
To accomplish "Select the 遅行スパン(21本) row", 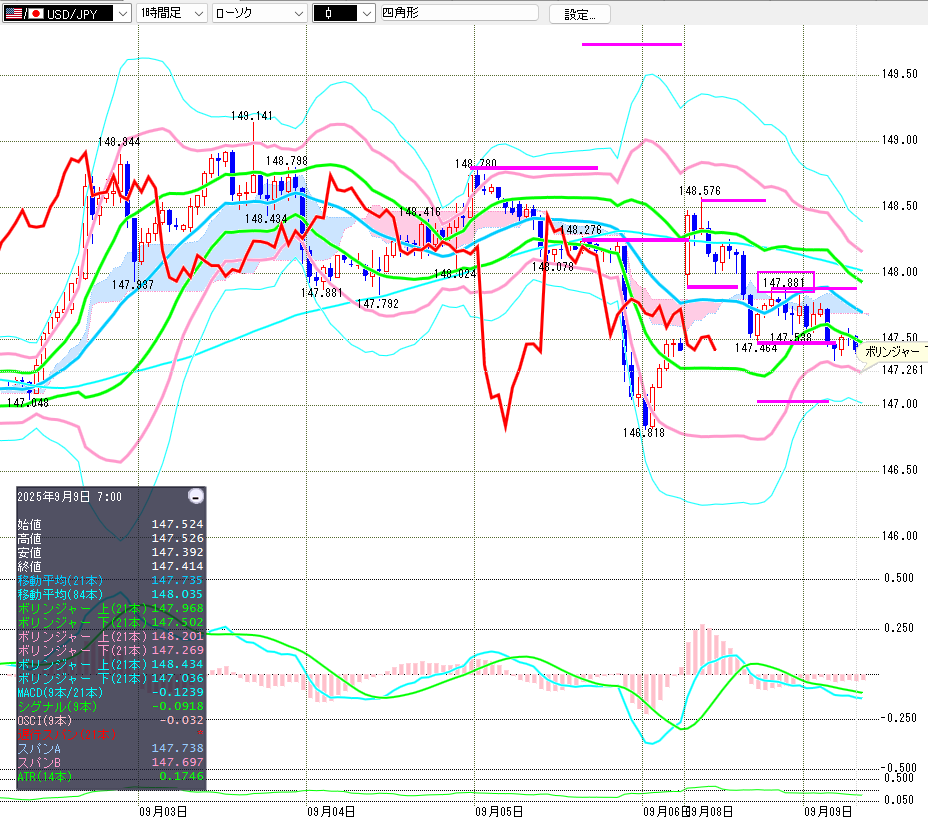I will (x=111, y=735).
